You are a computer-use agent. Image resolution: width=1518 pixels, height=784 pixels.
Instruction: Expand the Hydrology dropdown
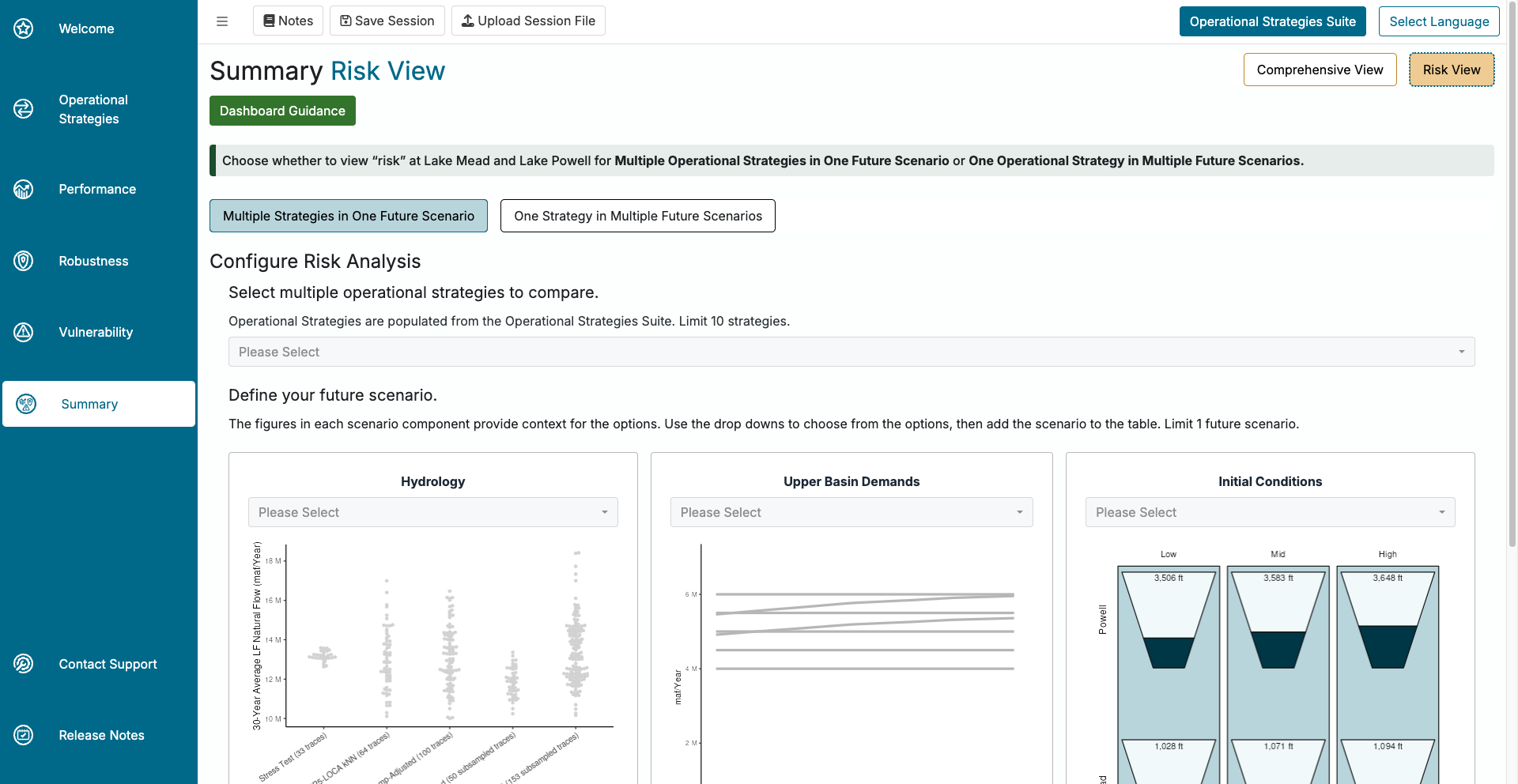[x=433, y=512]
